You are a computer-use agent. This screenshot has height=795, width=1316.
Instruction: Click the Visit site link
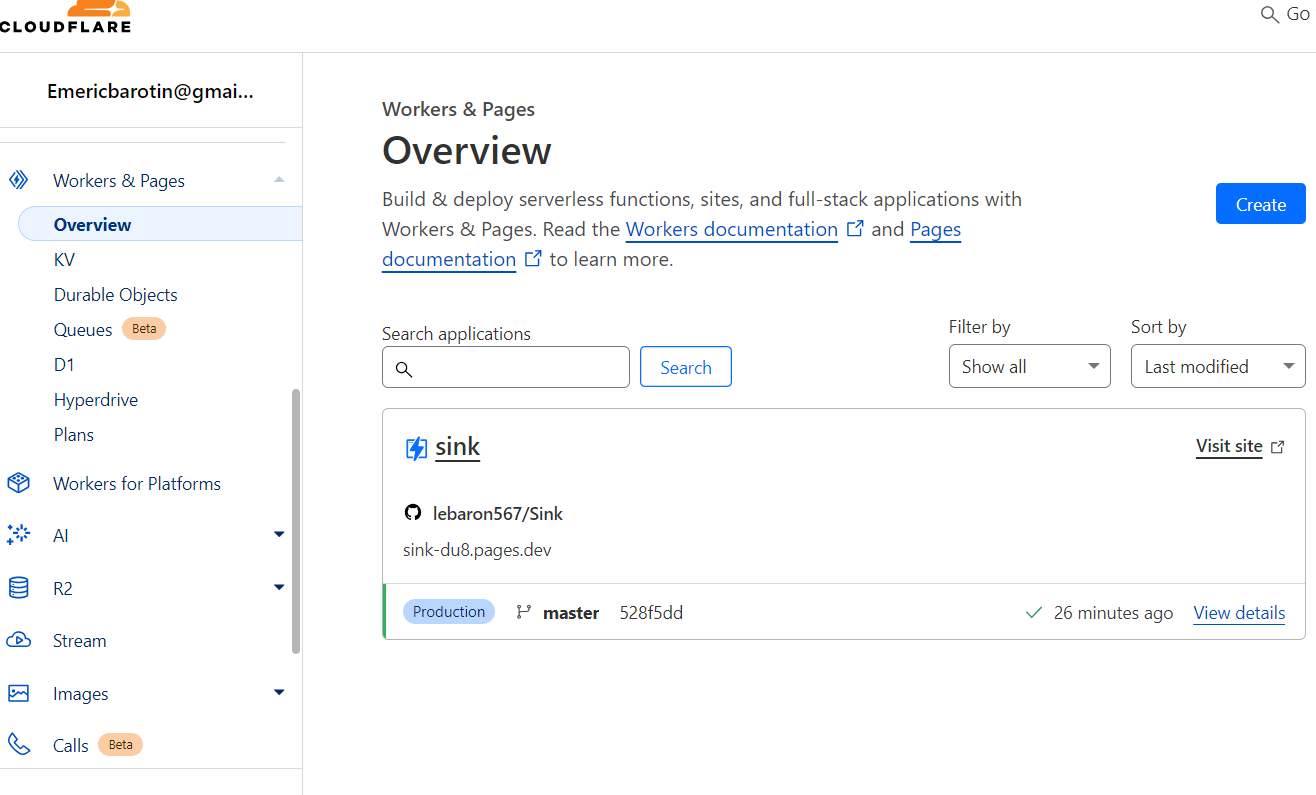[1229, 446]
